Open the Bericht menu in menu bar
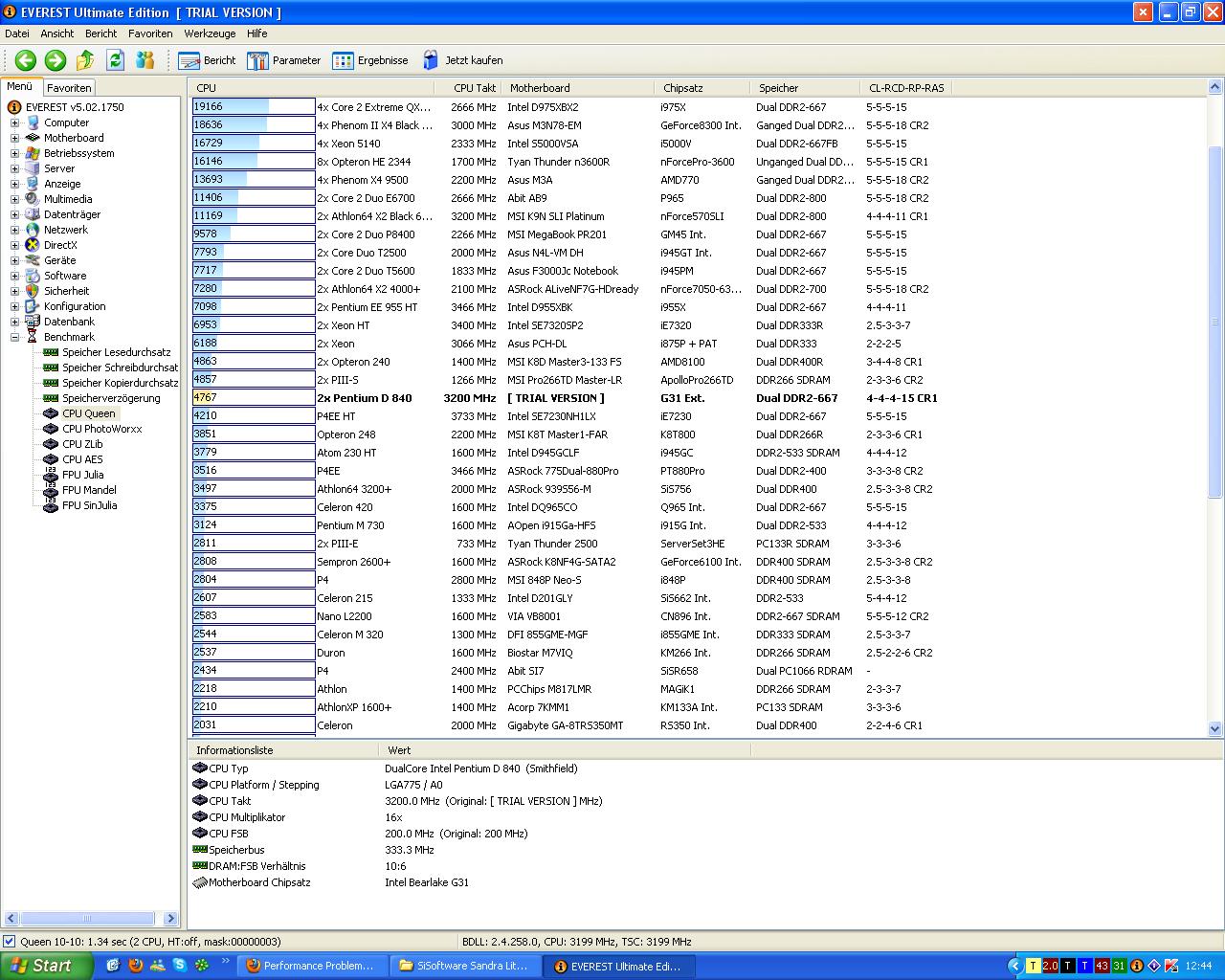The width and height of the screenshot is (1225, 980). pos(101,33)
